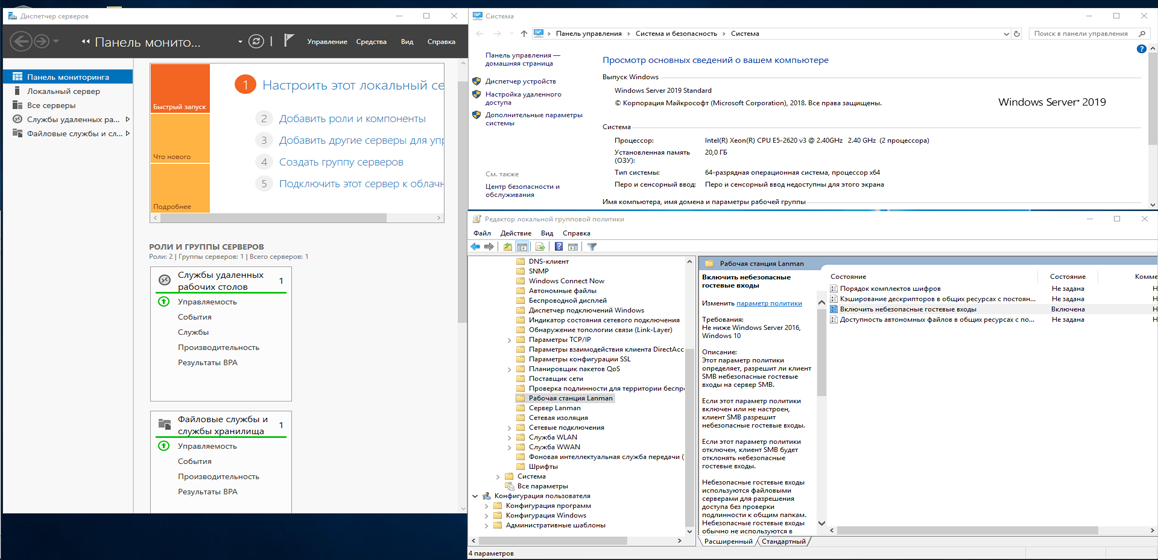This screenshot has height=560, width=1158.
Task: Toggle console tree show/hide icon
Action: pos(522,247)
